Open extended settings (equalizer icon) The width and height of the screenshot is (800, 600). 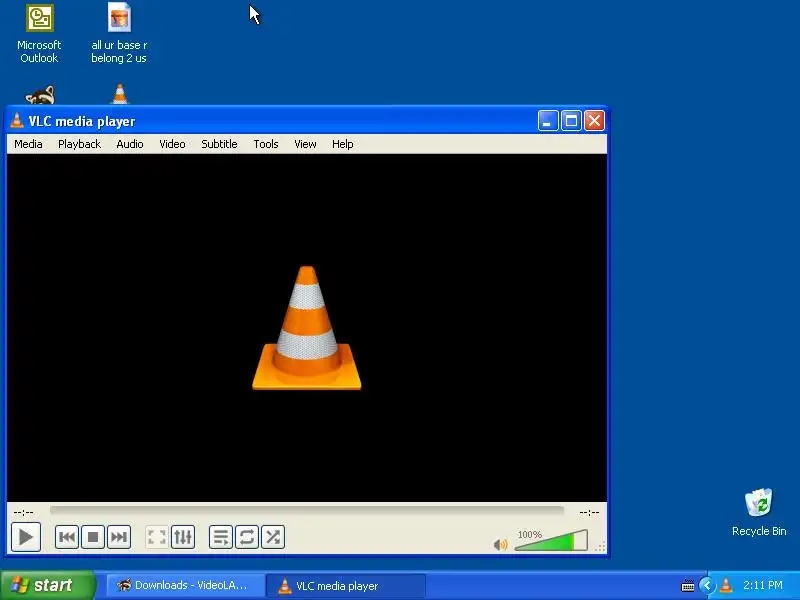click(x=183, y=537)
